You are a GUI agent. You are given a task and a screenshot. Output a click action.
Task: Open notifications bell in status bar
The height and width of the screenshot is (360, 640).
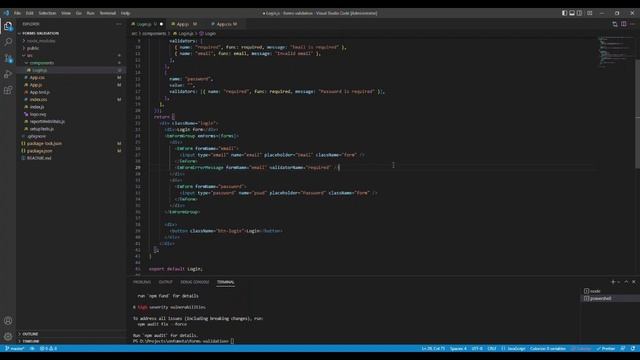(x=633, y=349)
